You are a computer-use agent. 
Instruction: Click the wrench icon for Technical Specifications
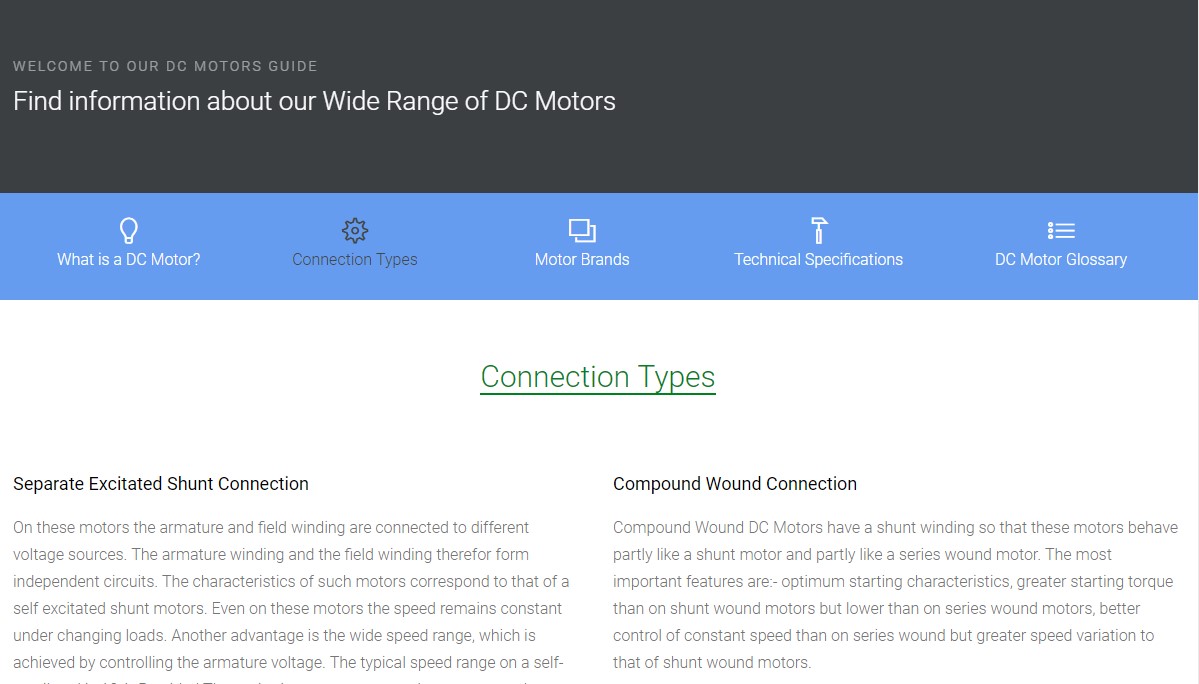click(x=818, y=230)
